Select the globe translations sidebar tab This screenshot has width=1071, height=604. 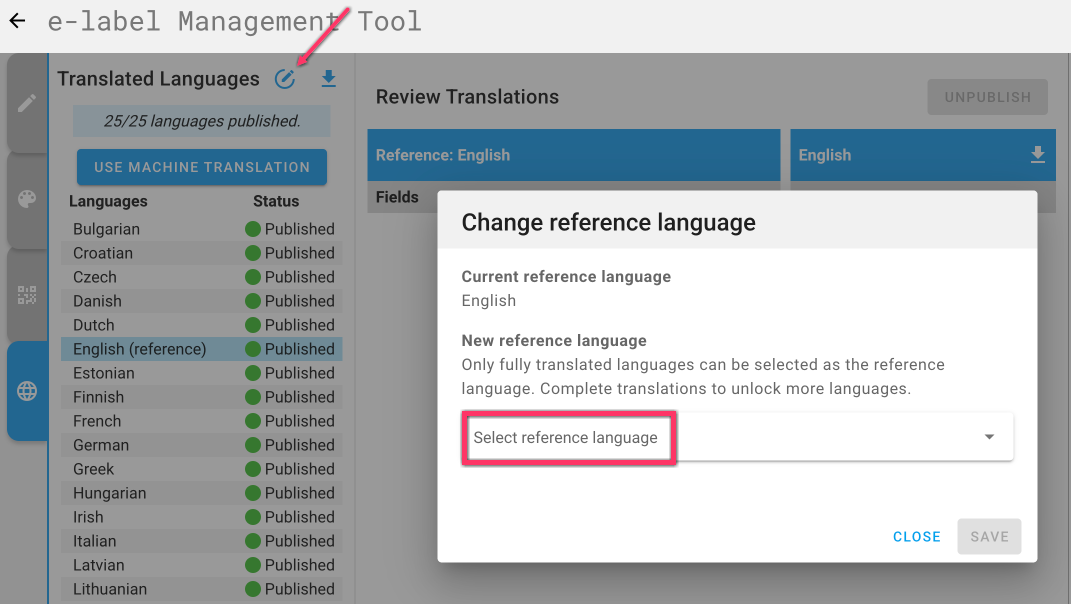tap(27, 391)
